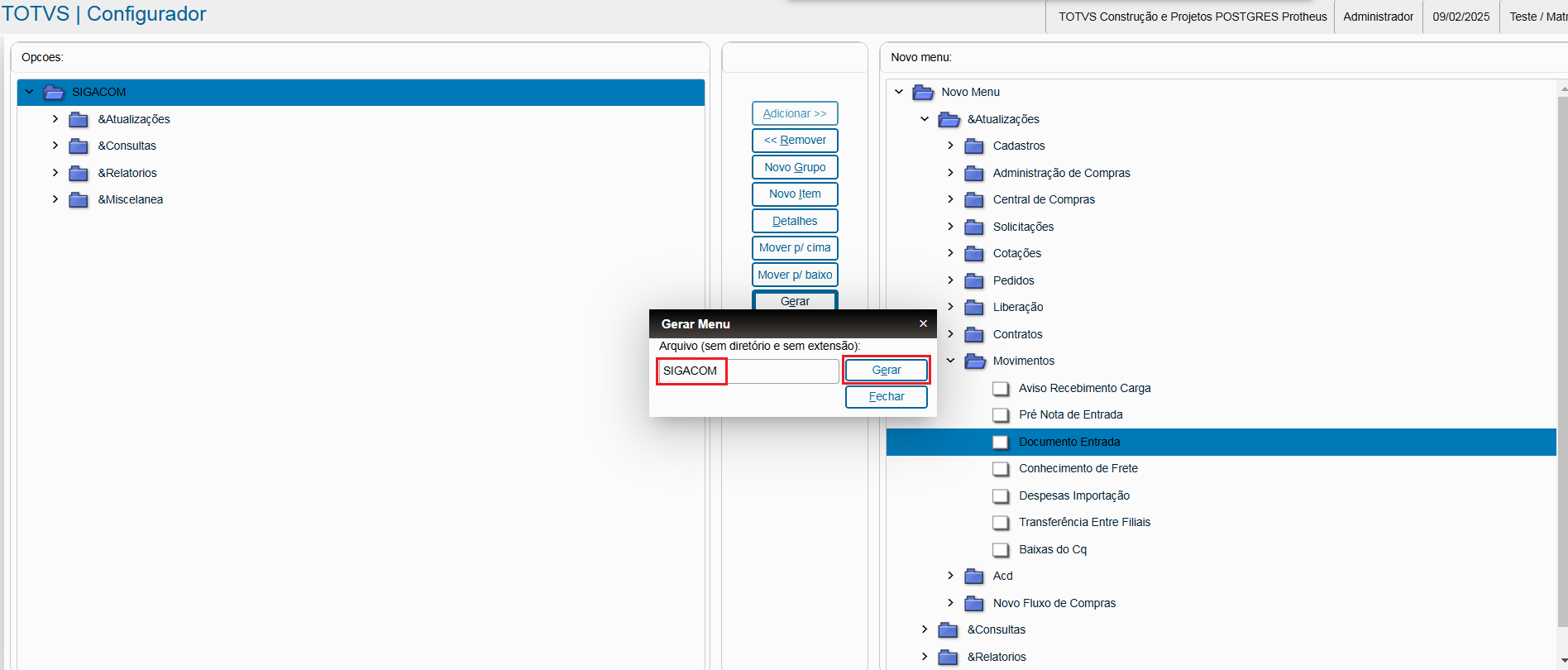Click the &Miscelanea folder icon

(x=79, y=200)
